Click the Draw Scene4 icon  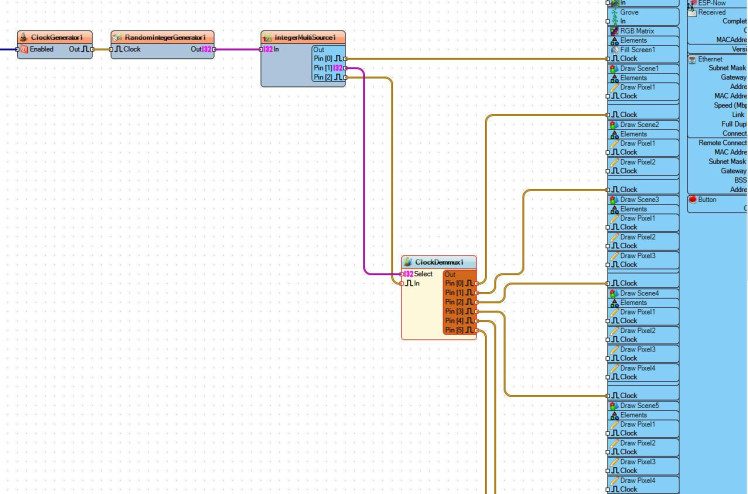click(x=614, y=293)
